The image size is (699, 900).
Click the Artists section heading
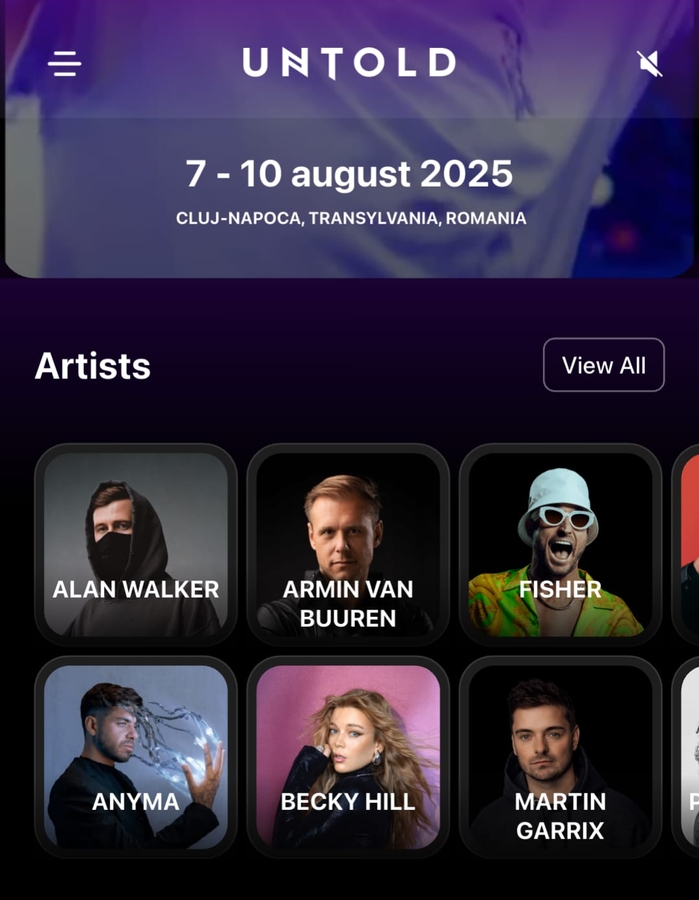(92, 366)
